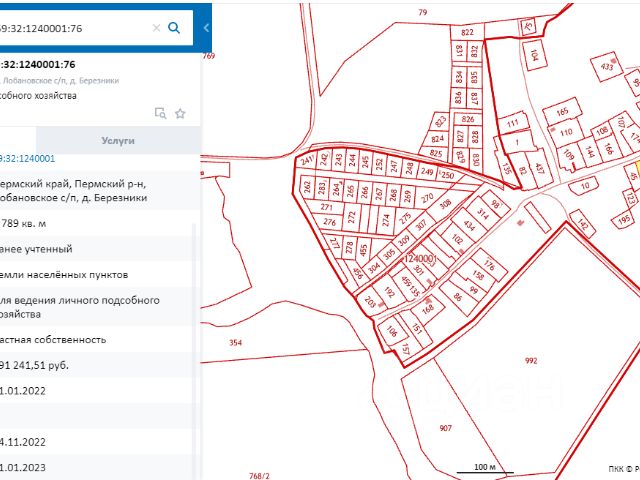Clear the search field with the X icon
The image size is (640, 480).
point(155,28)
